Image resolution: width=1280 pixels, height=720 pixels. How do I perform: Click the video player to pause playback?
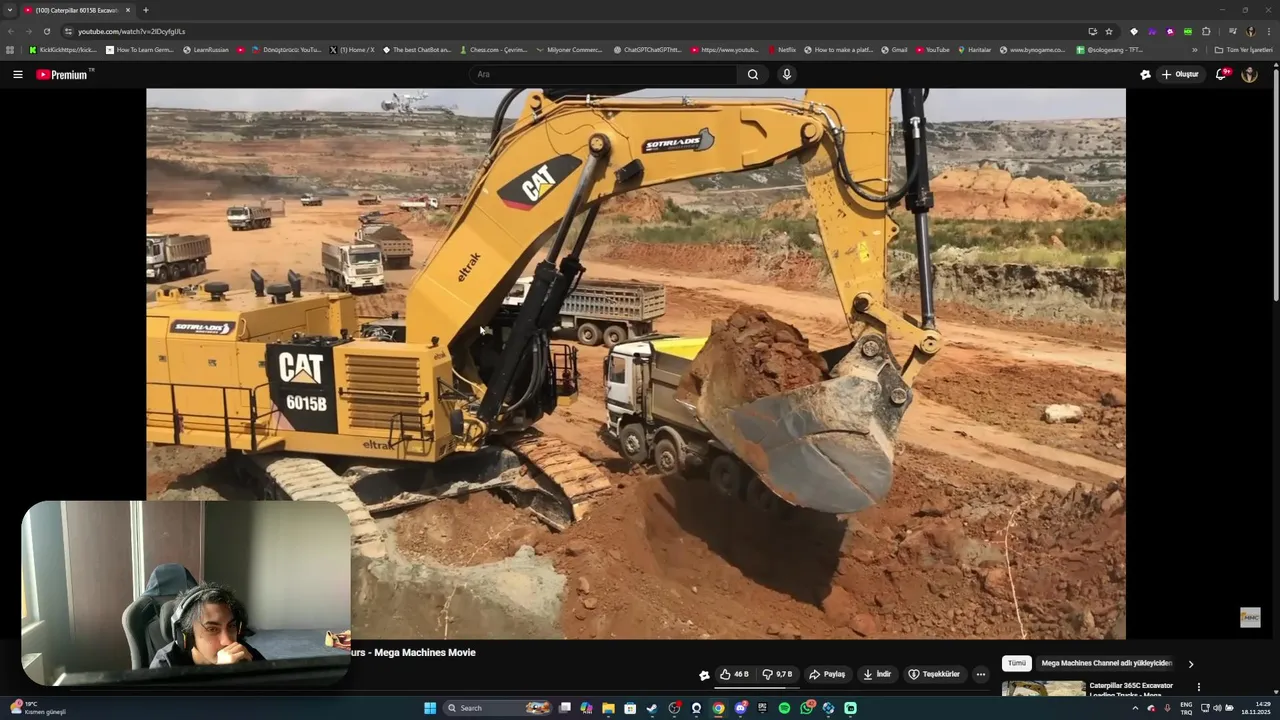click(x=636, y=363)
